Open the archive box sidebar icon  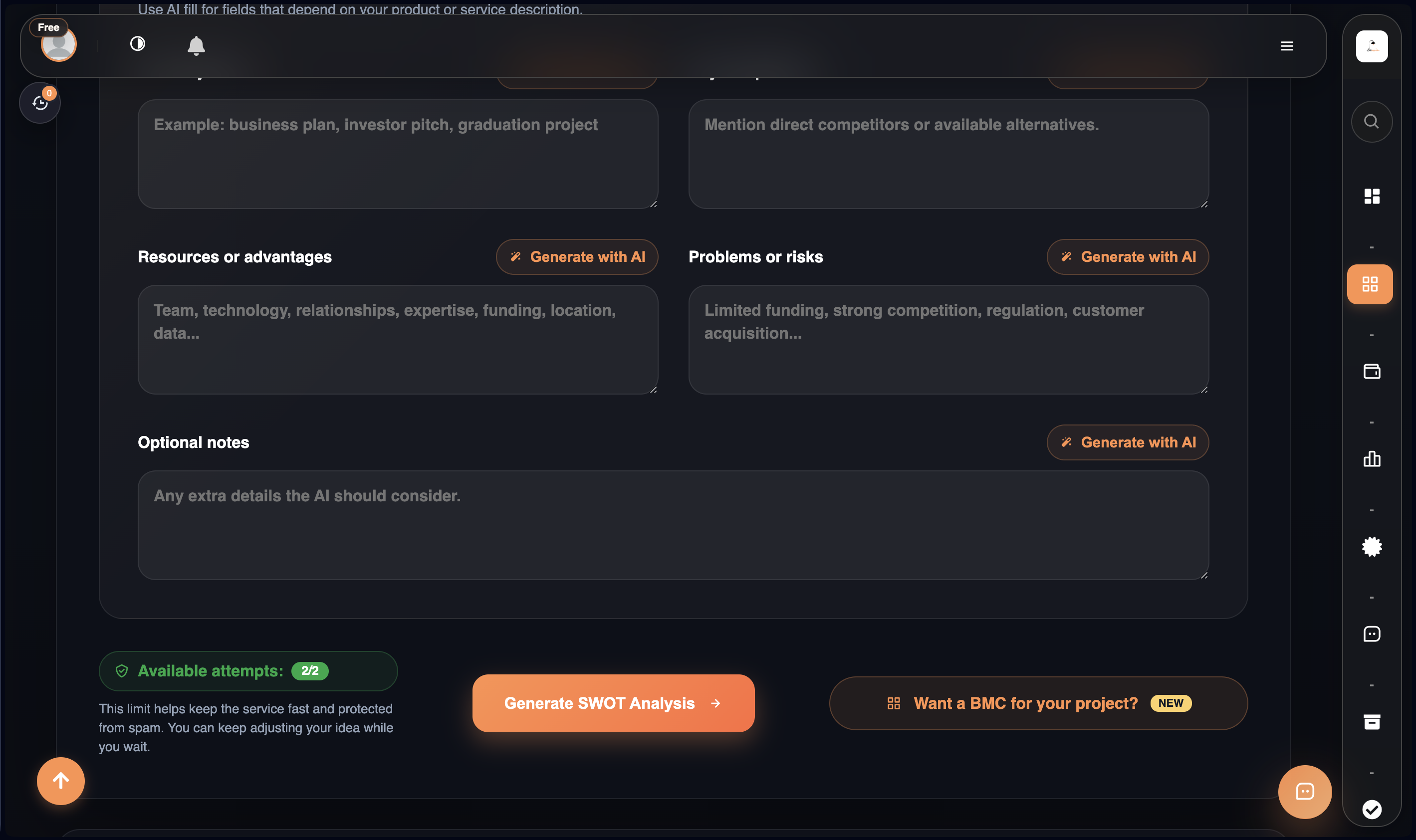click(x=1371, y=722)
